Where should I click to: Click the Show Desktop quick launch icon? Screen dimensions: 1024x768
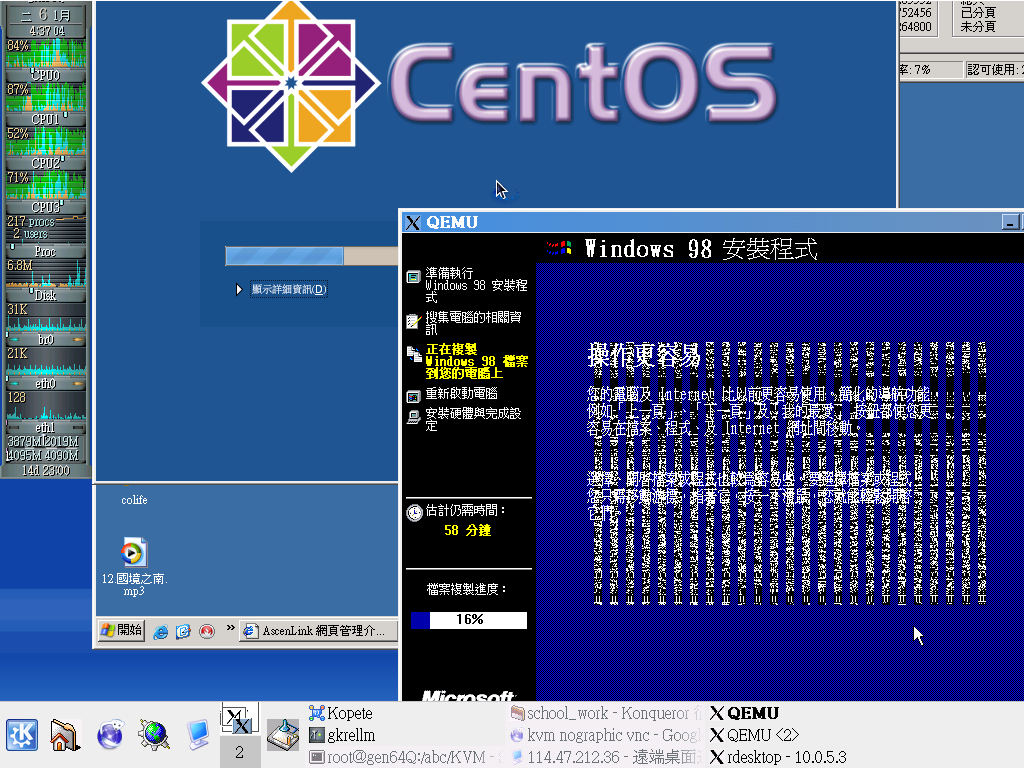point(184,632)
